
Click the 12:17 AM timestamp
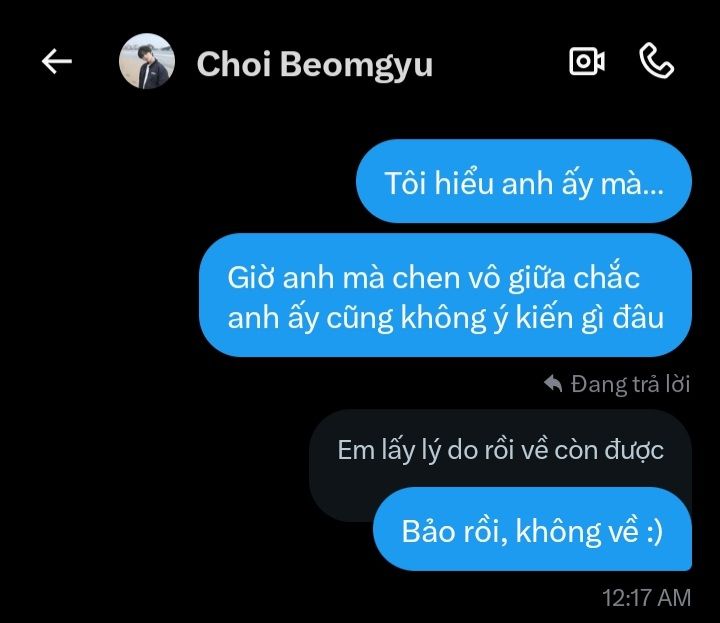pyautogui.click(x=647, y=598)
